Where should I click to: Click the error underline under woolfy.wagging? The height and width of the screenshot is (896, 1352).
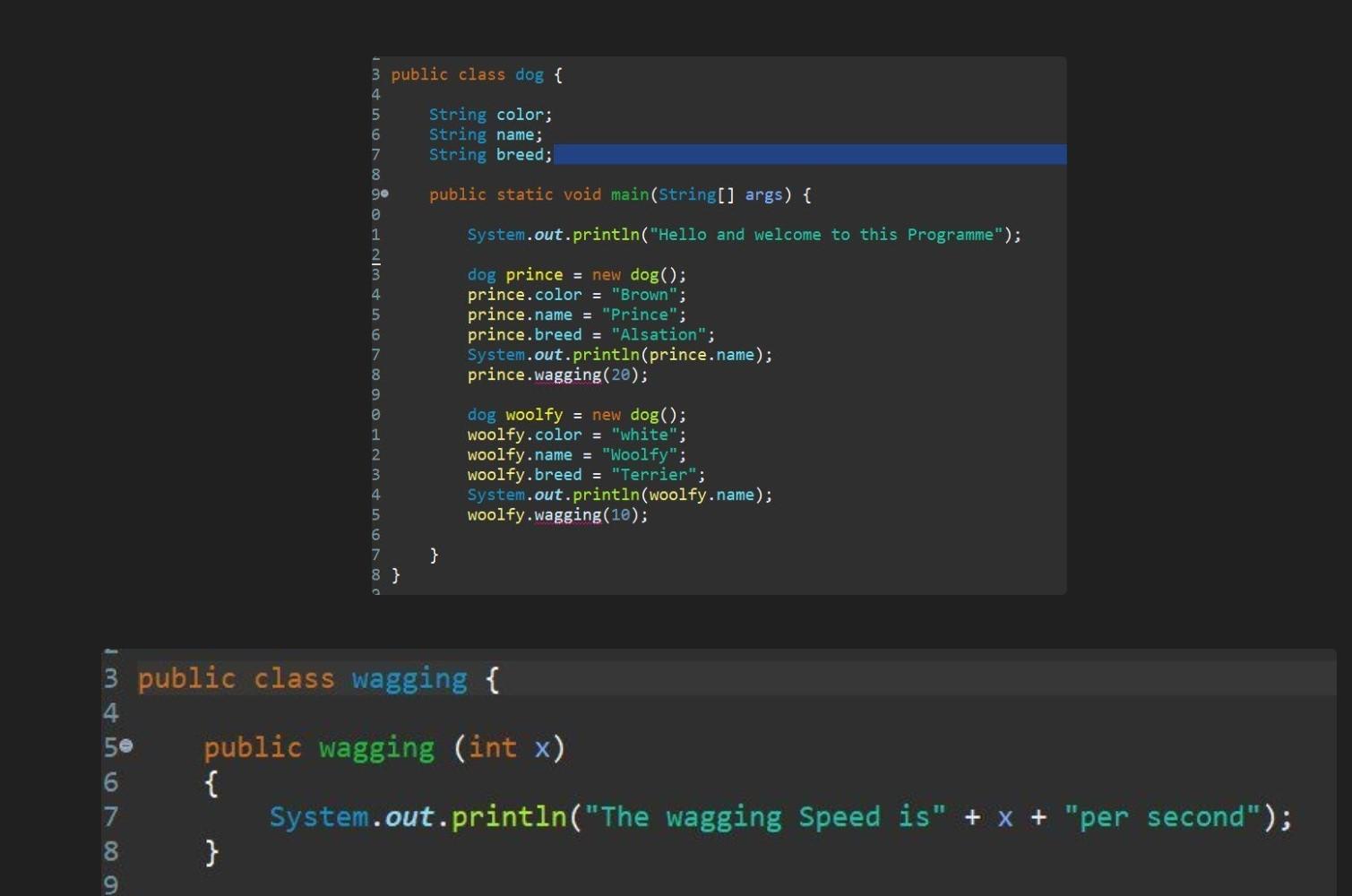coord(566,521)
